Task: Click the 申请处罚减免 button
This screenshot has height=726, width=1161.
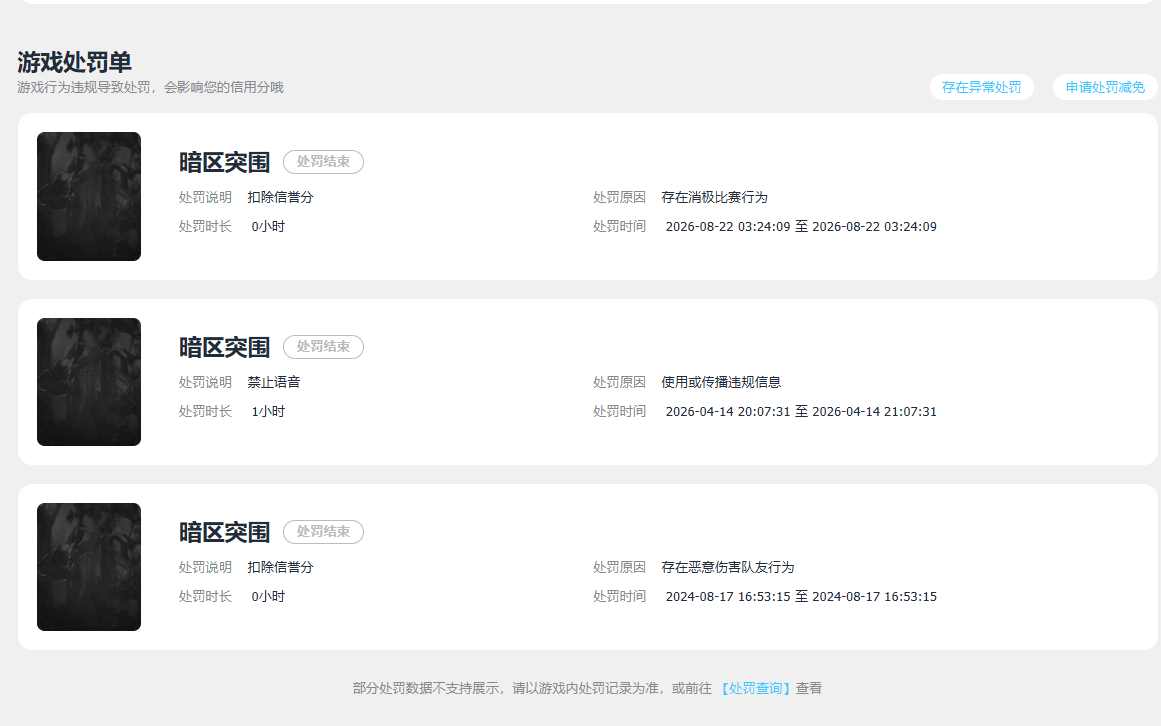Action: [1105, 87]
